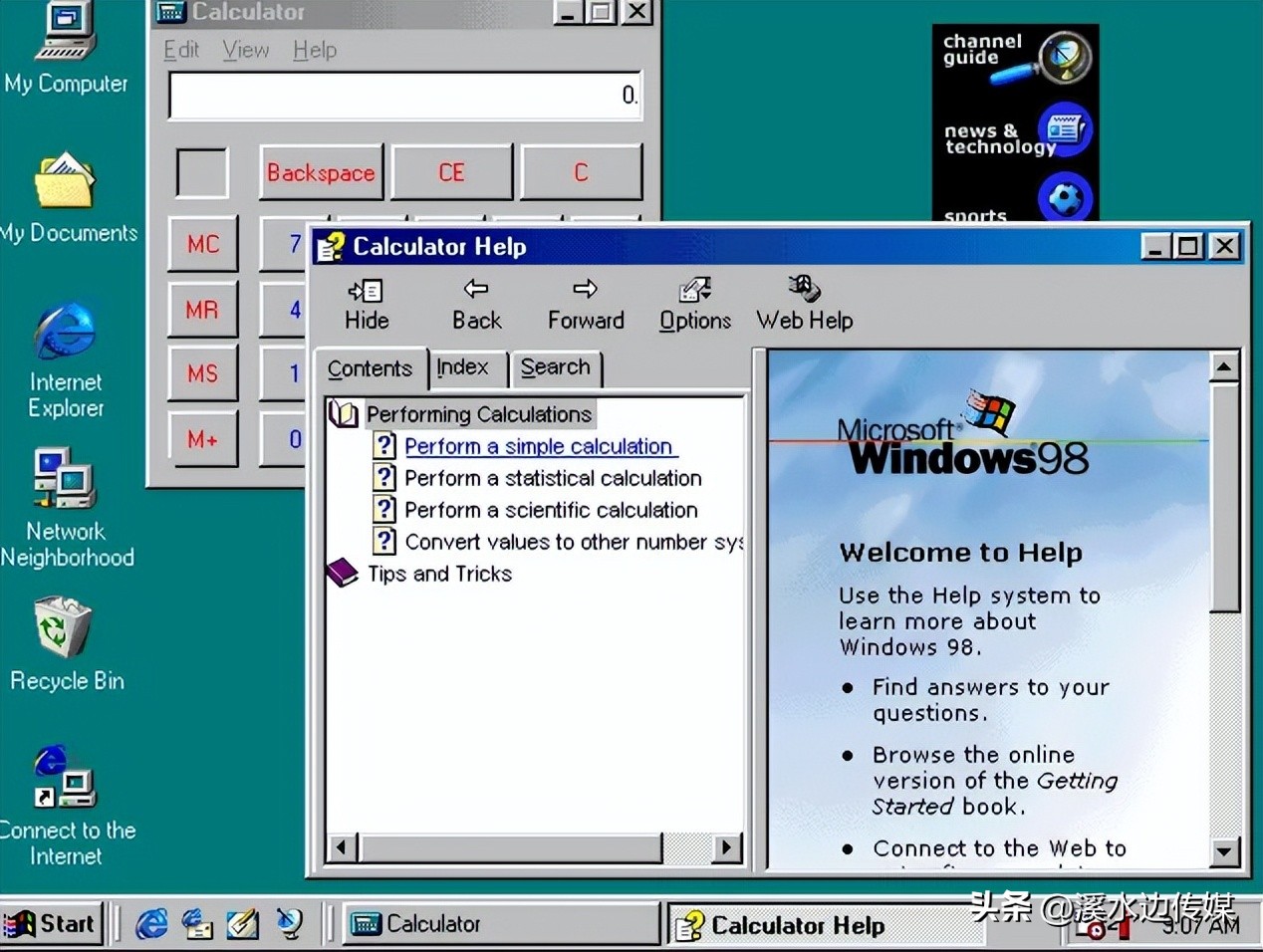The image size is (1263, 952).
Task: Click the Calculator window title bar icon
Action: pos(170,12)
